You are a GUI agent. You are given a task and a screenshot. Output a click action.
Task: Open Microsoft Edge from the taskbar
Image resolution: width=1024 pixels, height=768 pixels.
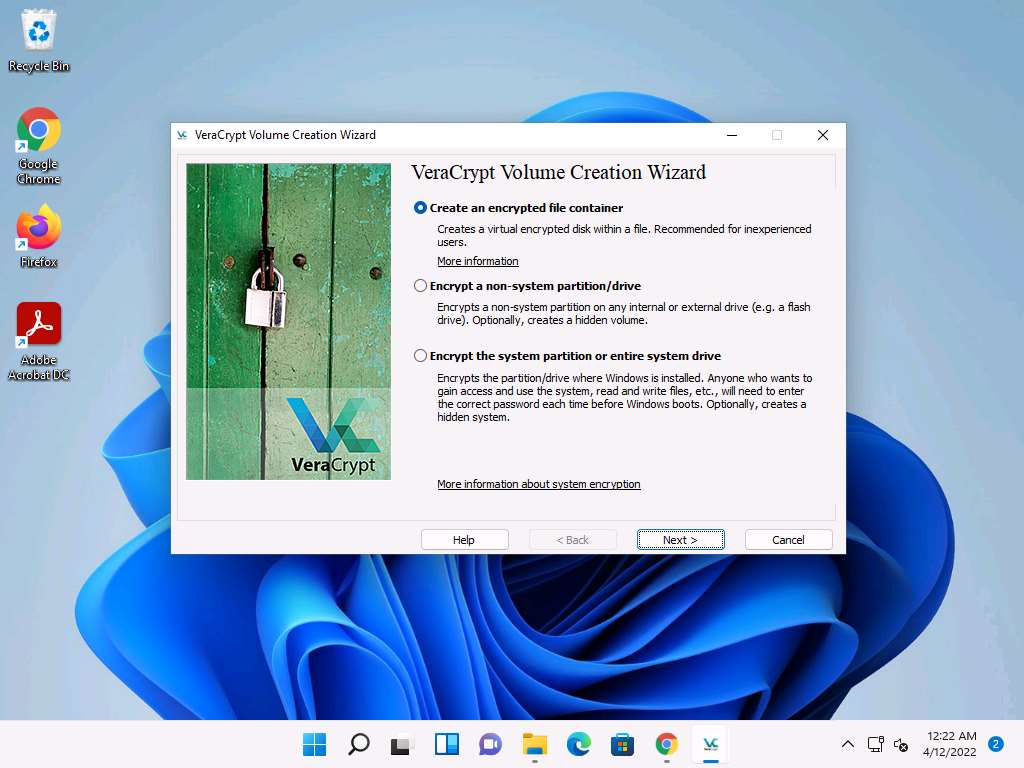coord(579,744)
